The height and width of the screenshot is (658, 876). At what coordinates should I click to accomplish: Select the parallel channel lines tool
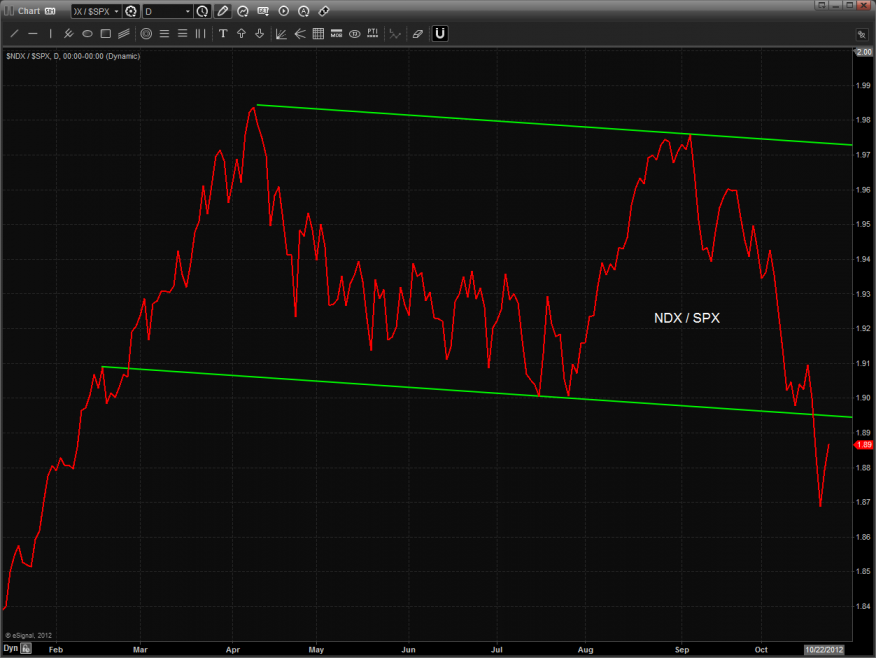coord(123,34)
